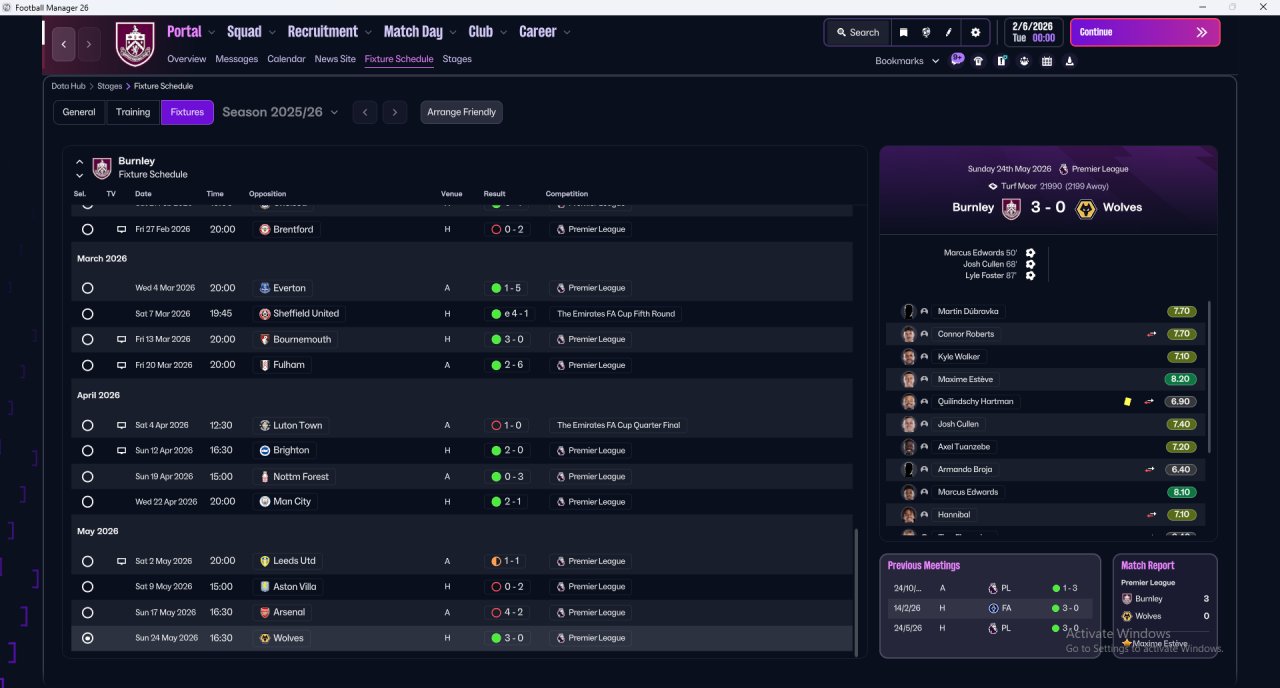Click the Arsenal club badge in the fixtures list
The height and width of the screenshot is (688, 1280).
[x=265, y=612]
